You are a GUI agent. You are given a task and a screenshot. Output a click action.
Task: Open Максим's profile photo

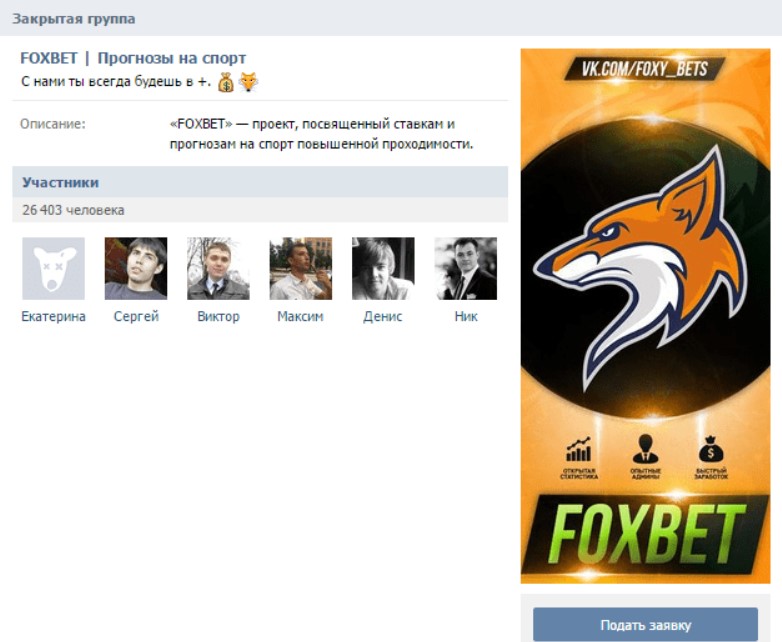point(301,268)
